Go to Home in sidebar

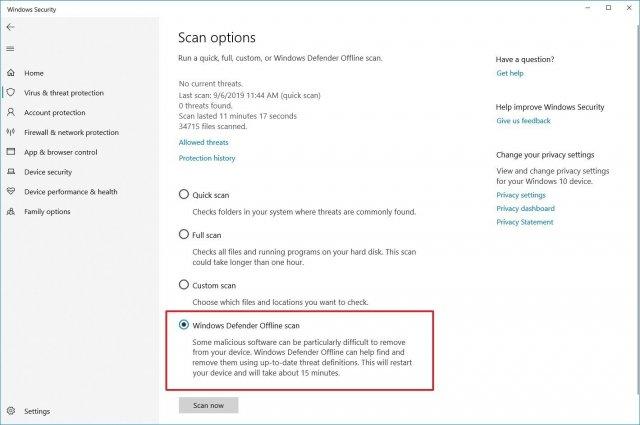click(33, 73)
